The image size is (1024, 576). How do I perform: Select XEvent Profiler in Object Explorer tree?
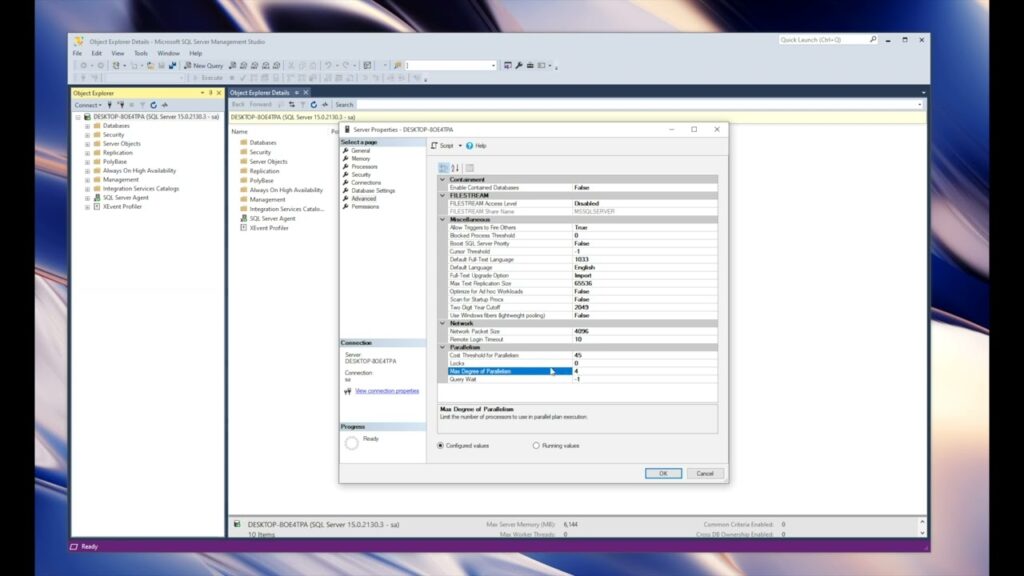tap(122, 206)
